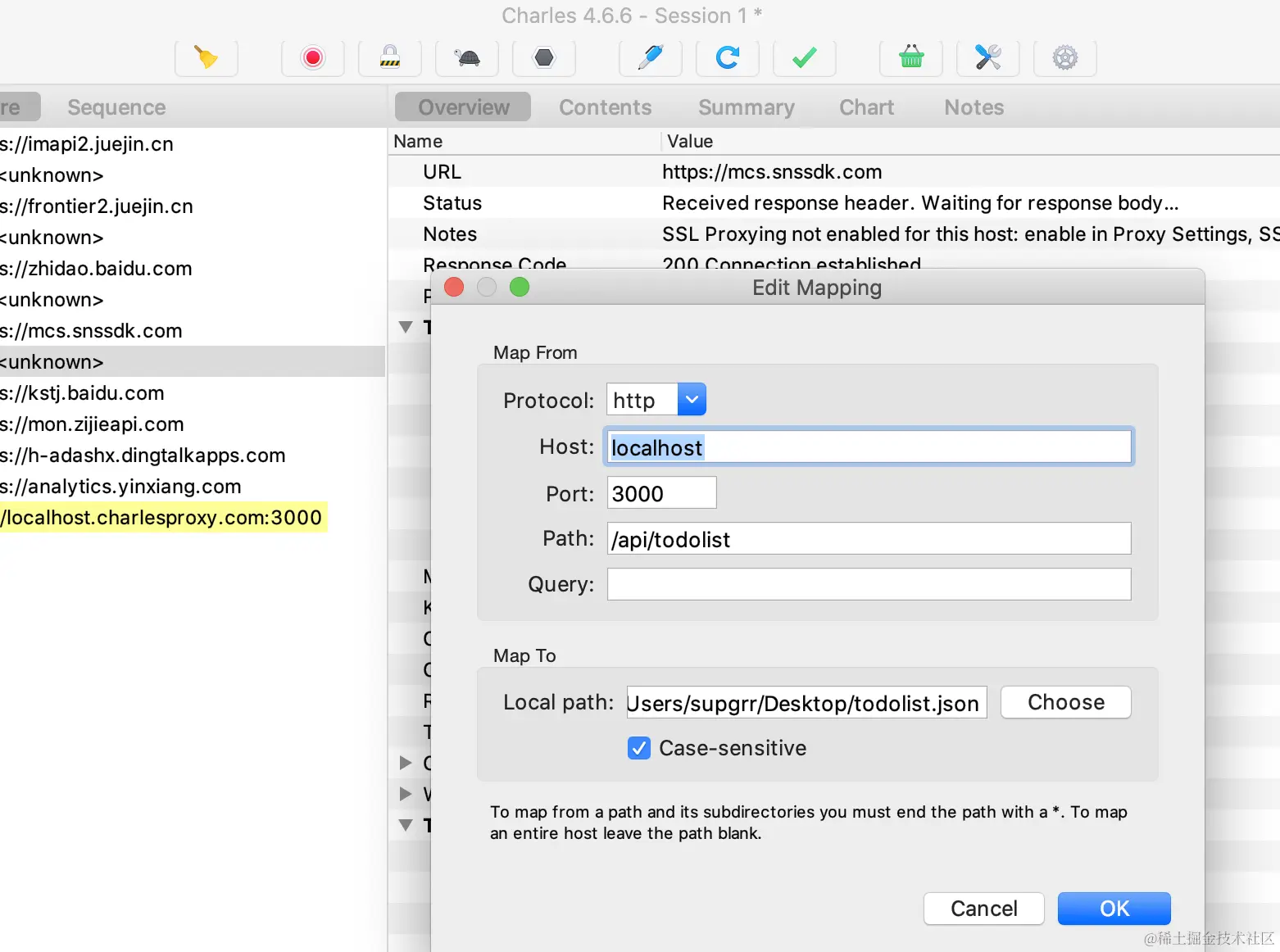Compose a new request with pen icon
The height and width of the screenshot is (952, 1280).
[651, 58]
